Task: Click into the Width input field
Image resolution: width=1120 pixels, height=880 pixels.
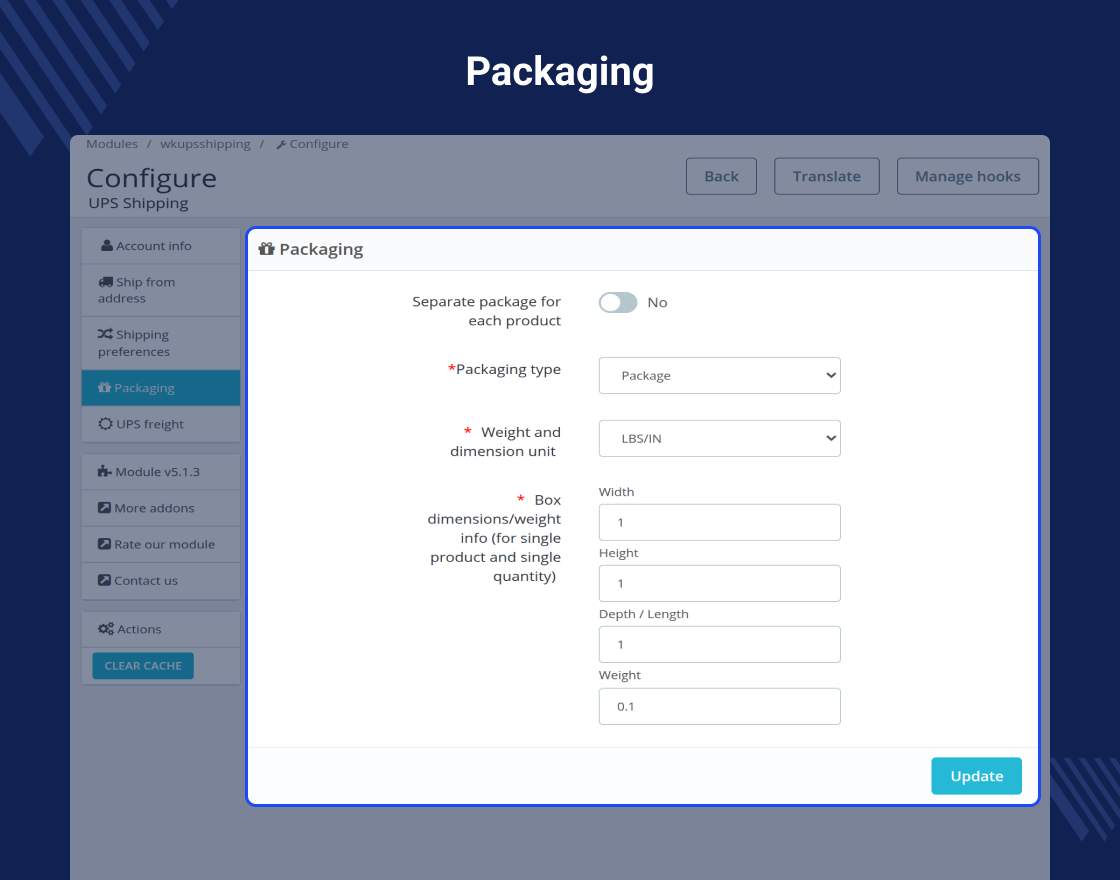Action: pyautogui.click(x=720, y=523)
